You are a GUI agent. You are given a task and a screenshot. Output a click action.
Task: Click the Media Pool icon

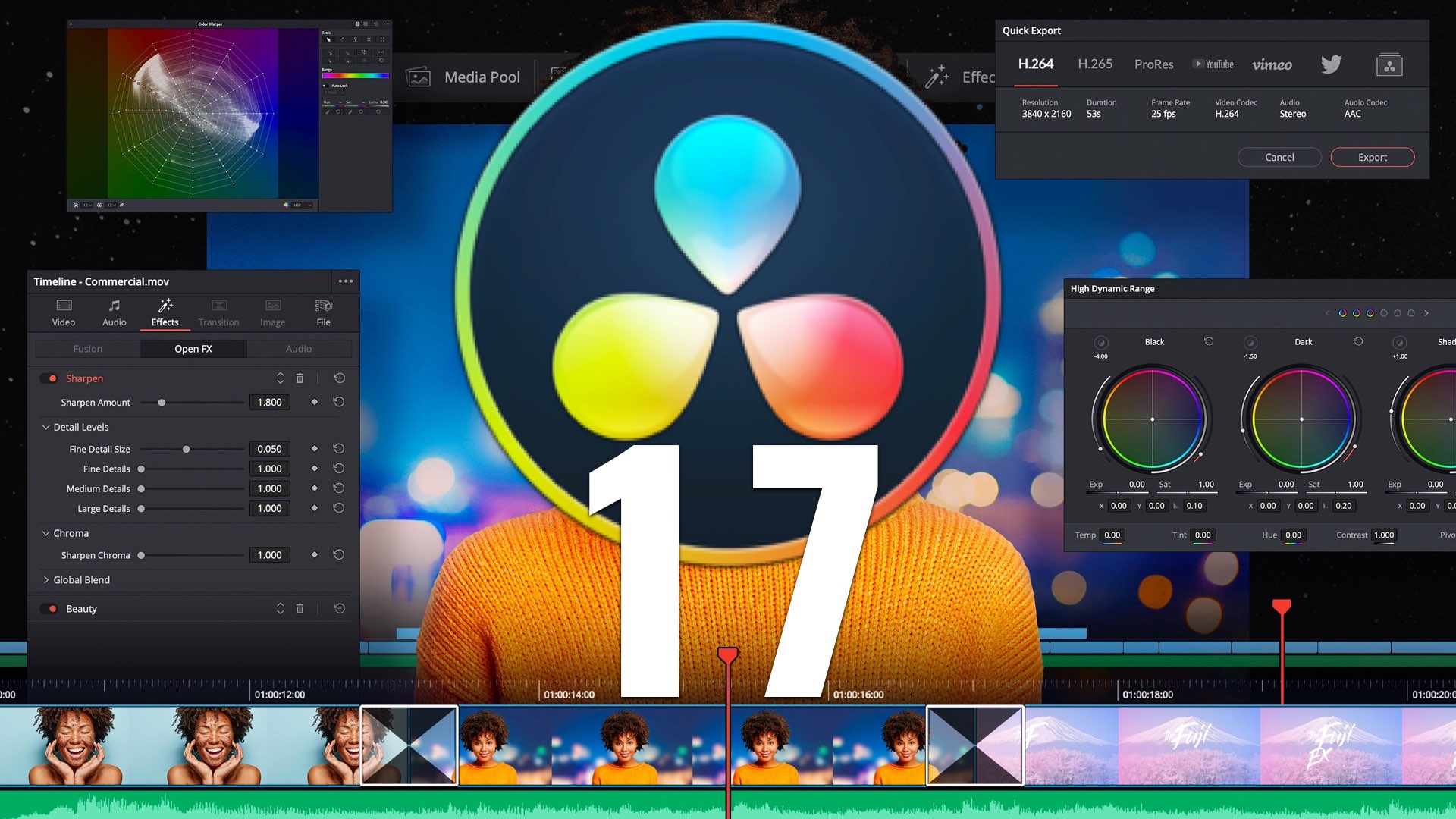pos(419,77)
